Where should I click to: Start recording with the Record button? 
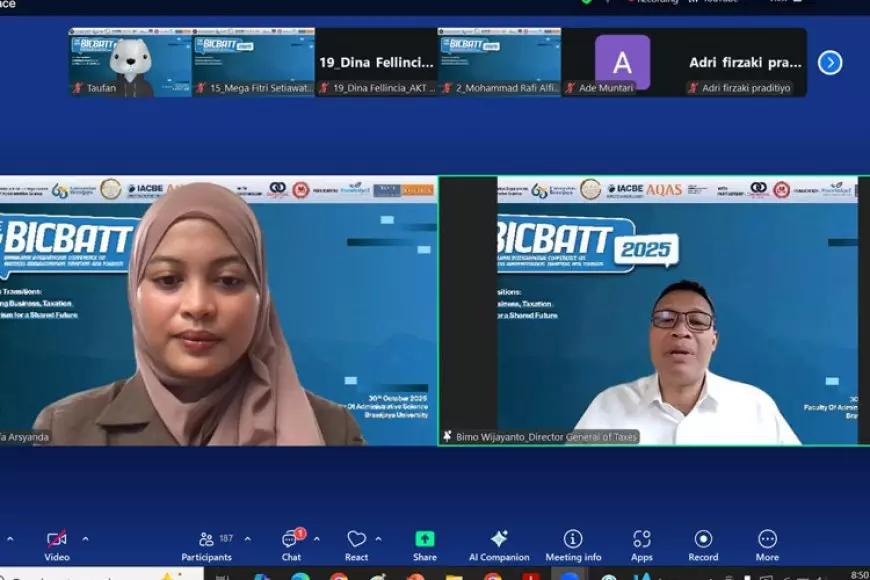(703, 537)
